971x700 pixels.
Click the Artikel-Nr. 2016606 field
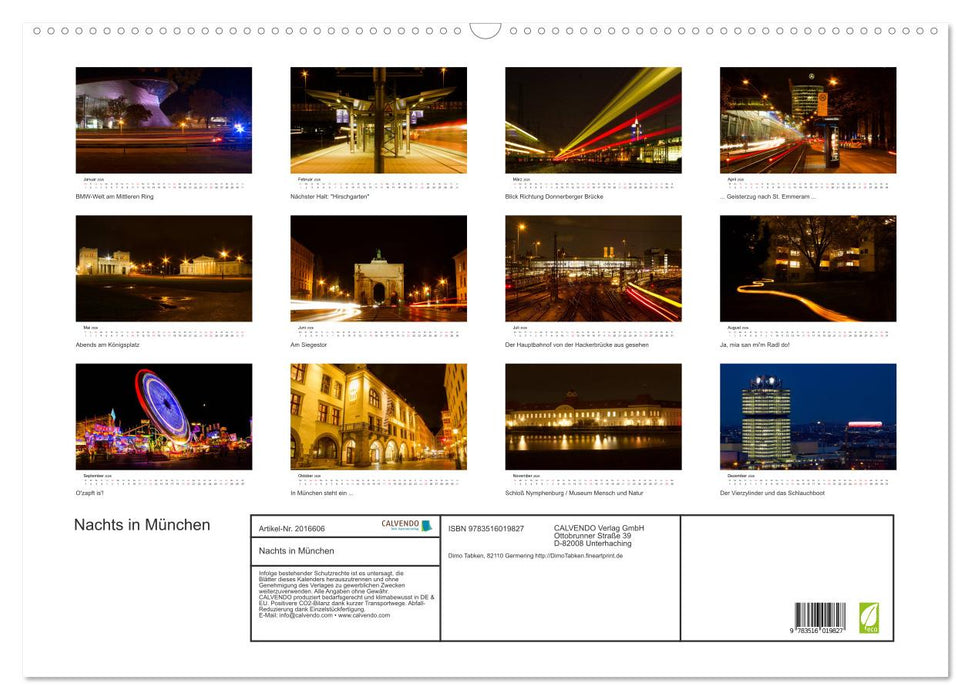coord(290,528)
